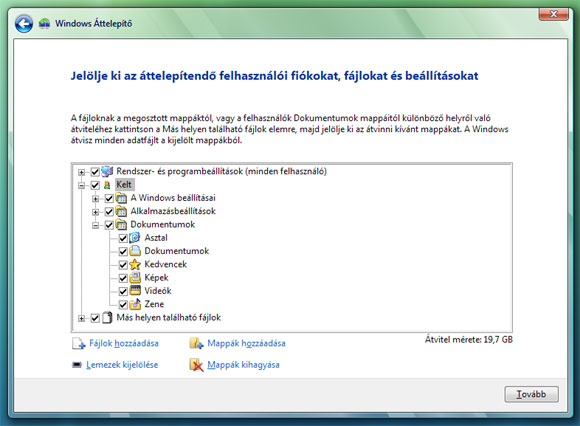Click the Windows Áttelepítő title icon
The width and height of the screenshot is (580, 426).
[x=44, y=23]
